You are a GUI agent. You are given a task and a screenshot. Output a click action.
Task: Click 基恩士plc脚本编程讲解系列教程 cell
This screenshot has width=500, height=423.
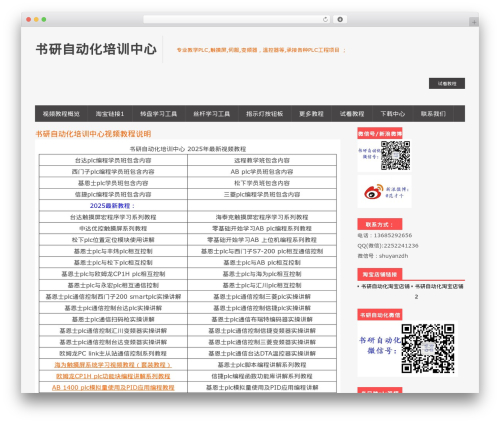click(262, 365)
